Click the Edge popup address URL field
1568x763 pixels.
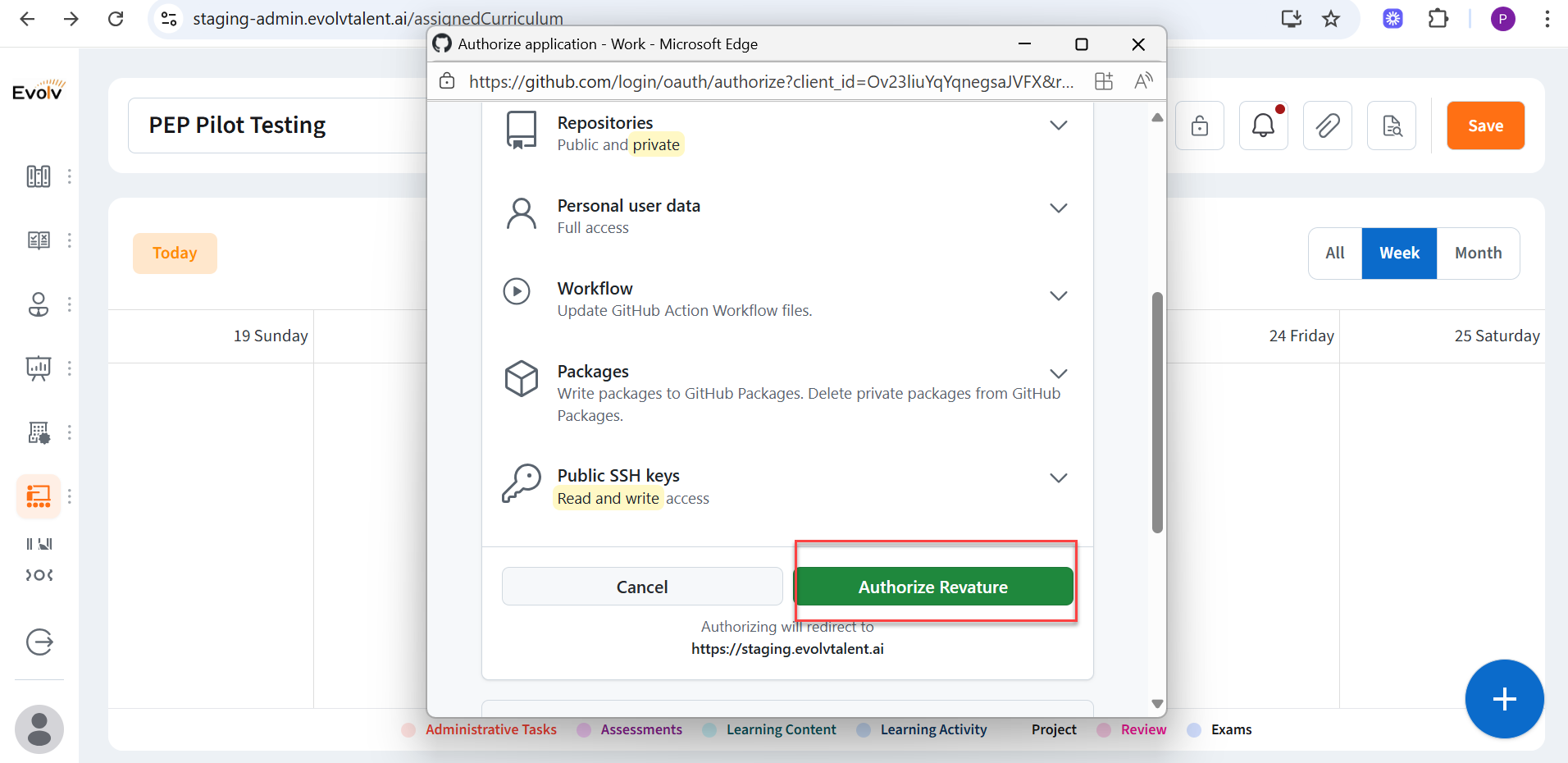[x=771, y=81]
